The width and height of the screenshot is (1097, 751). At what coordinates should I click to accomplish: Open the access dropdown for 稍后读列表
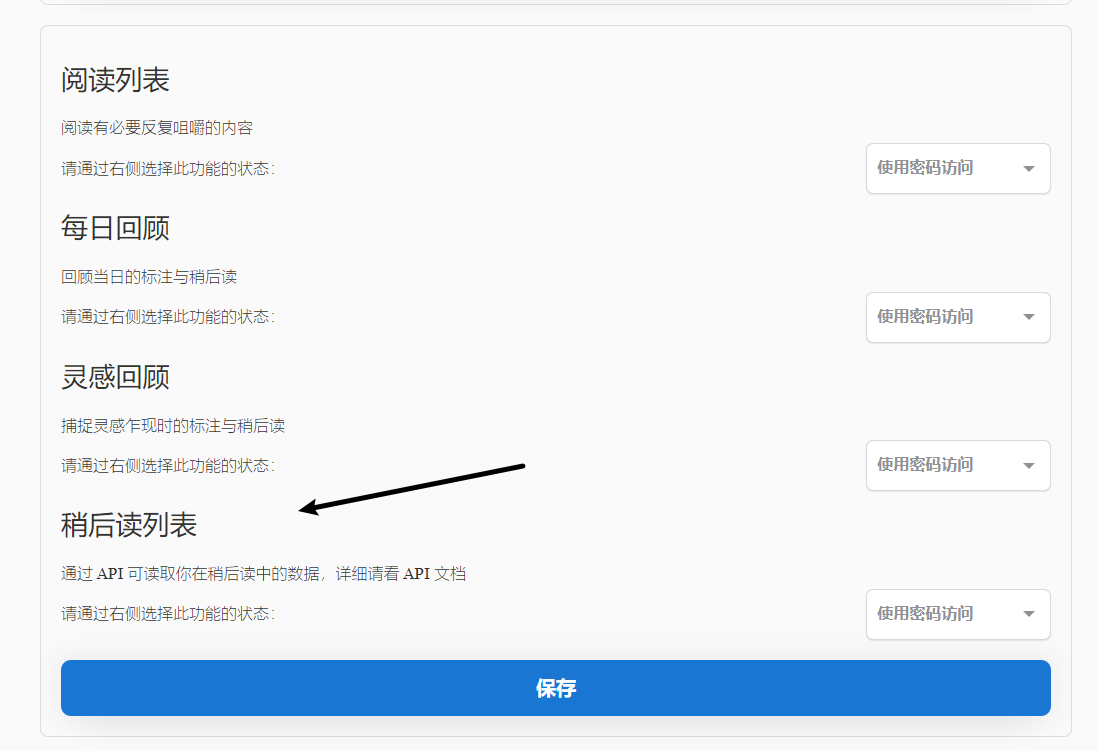click(957, 614)
